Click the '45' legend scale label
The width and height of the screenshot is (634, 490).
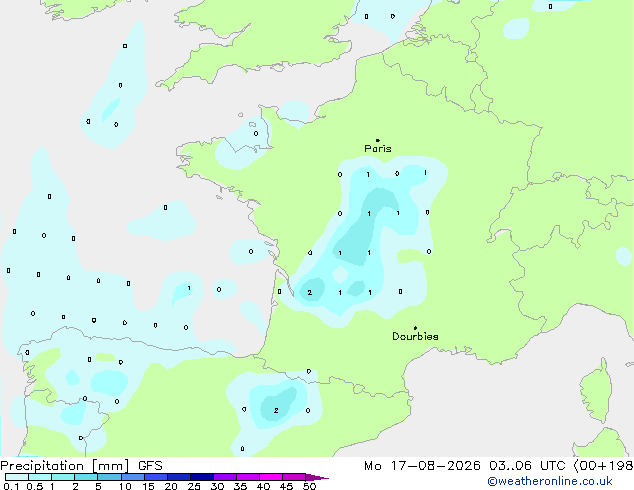[286, 486]
